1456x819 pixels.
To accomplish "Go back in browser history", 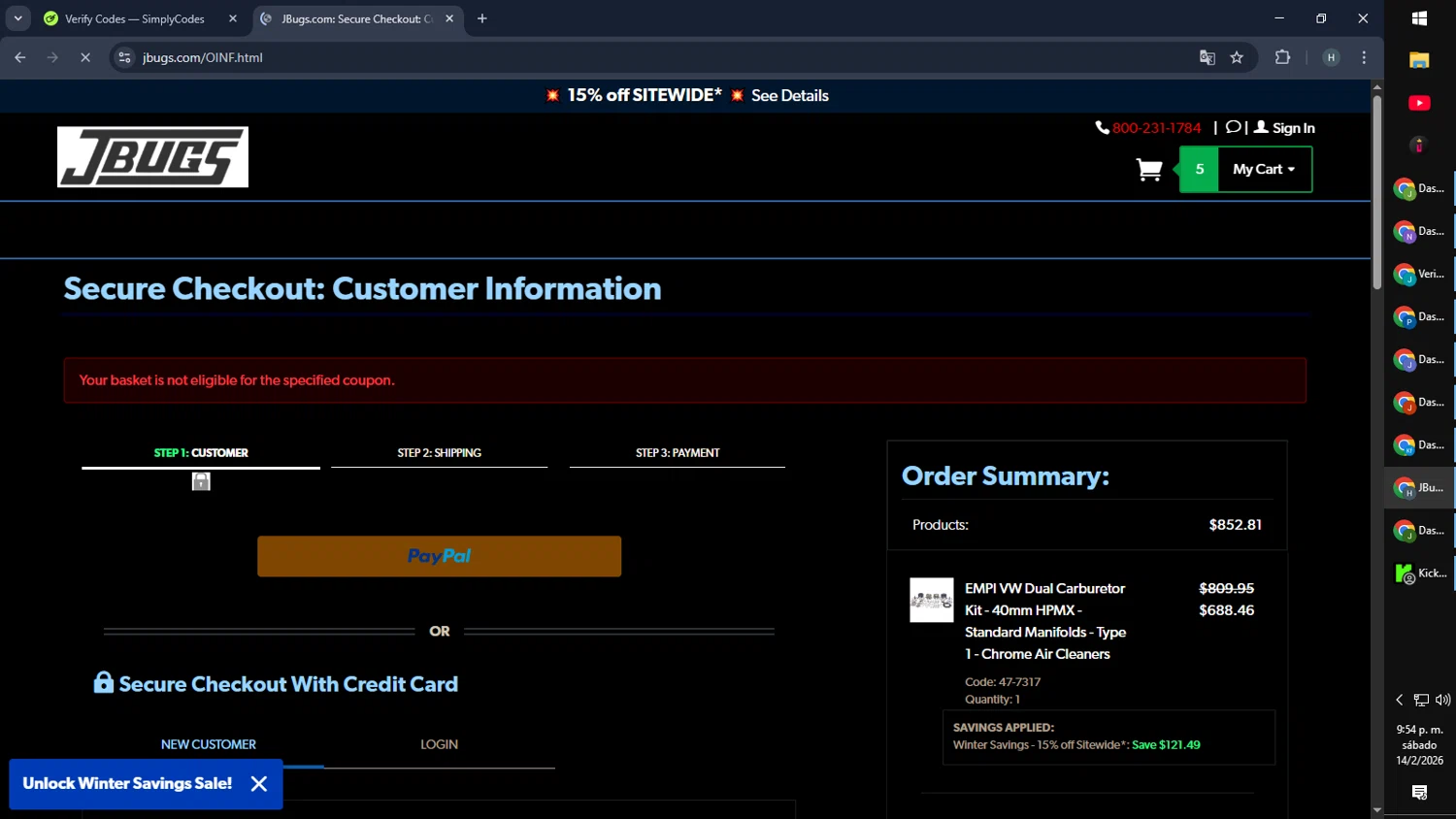I will 20,57.
